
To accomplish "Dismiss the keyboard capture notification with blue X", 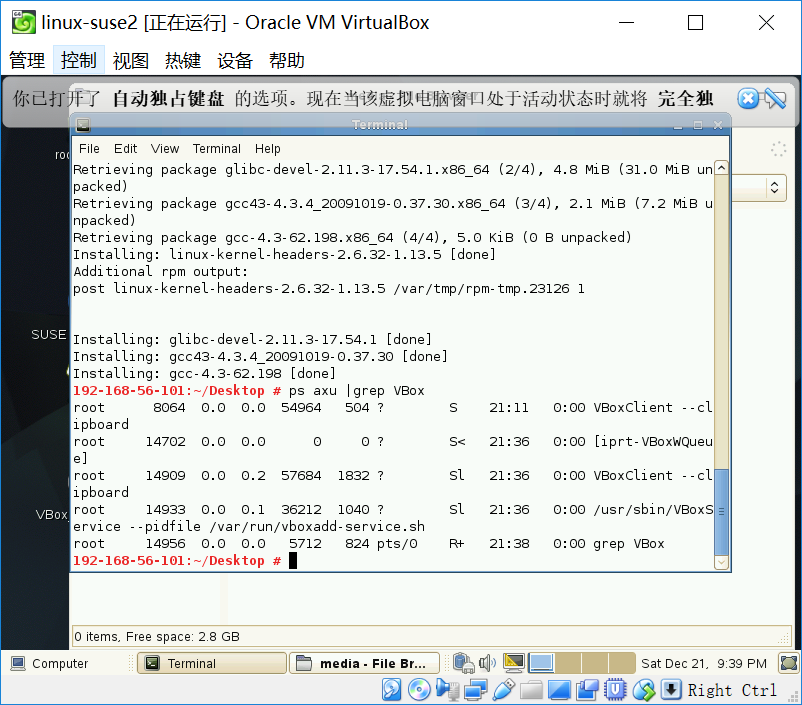I will [x=748, y=98].
